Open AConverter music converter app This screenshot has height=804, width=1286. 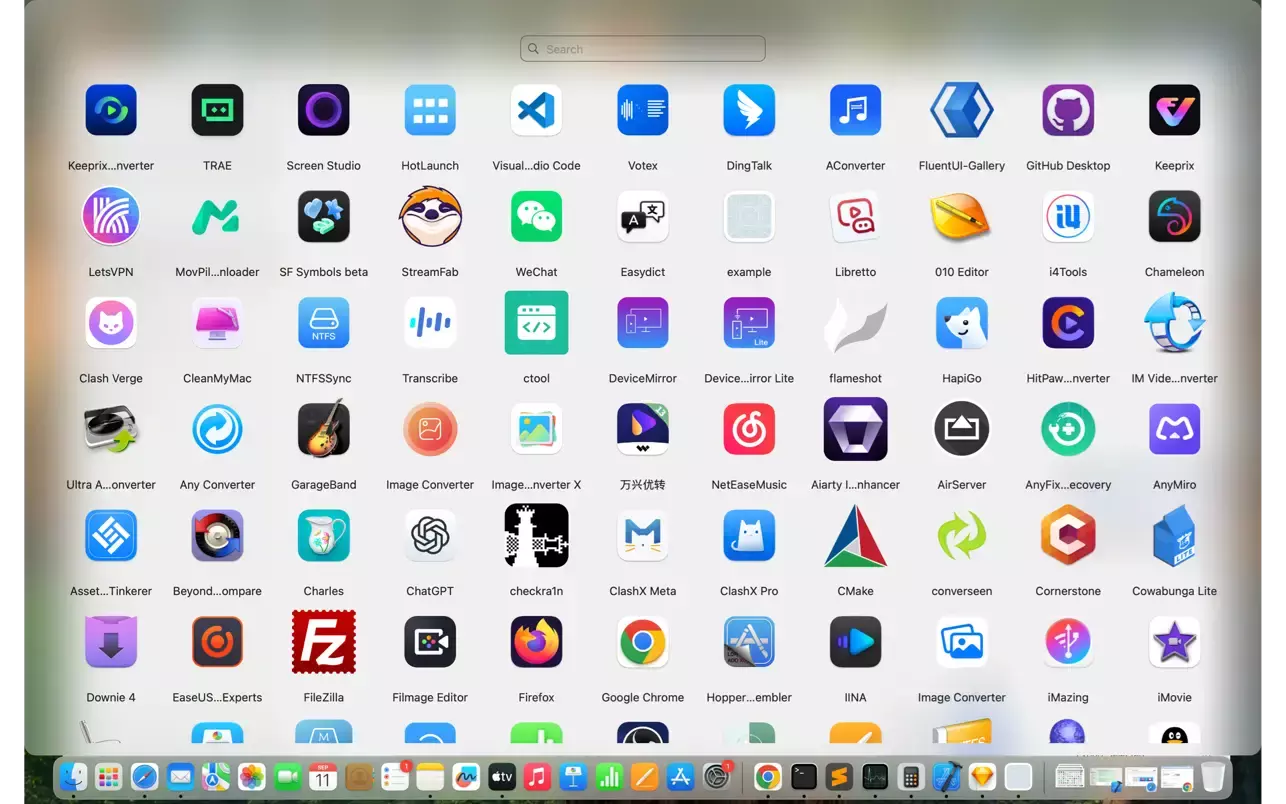[855, 110]
